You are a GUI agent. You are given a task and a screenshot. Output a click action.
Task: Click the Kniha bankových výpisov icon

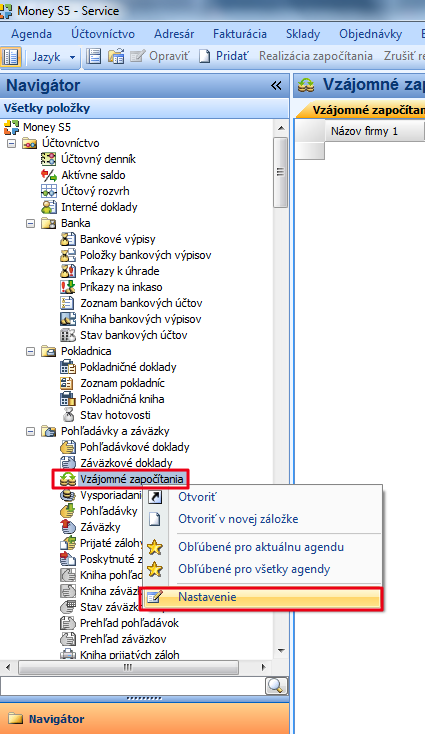pos(68,319)
